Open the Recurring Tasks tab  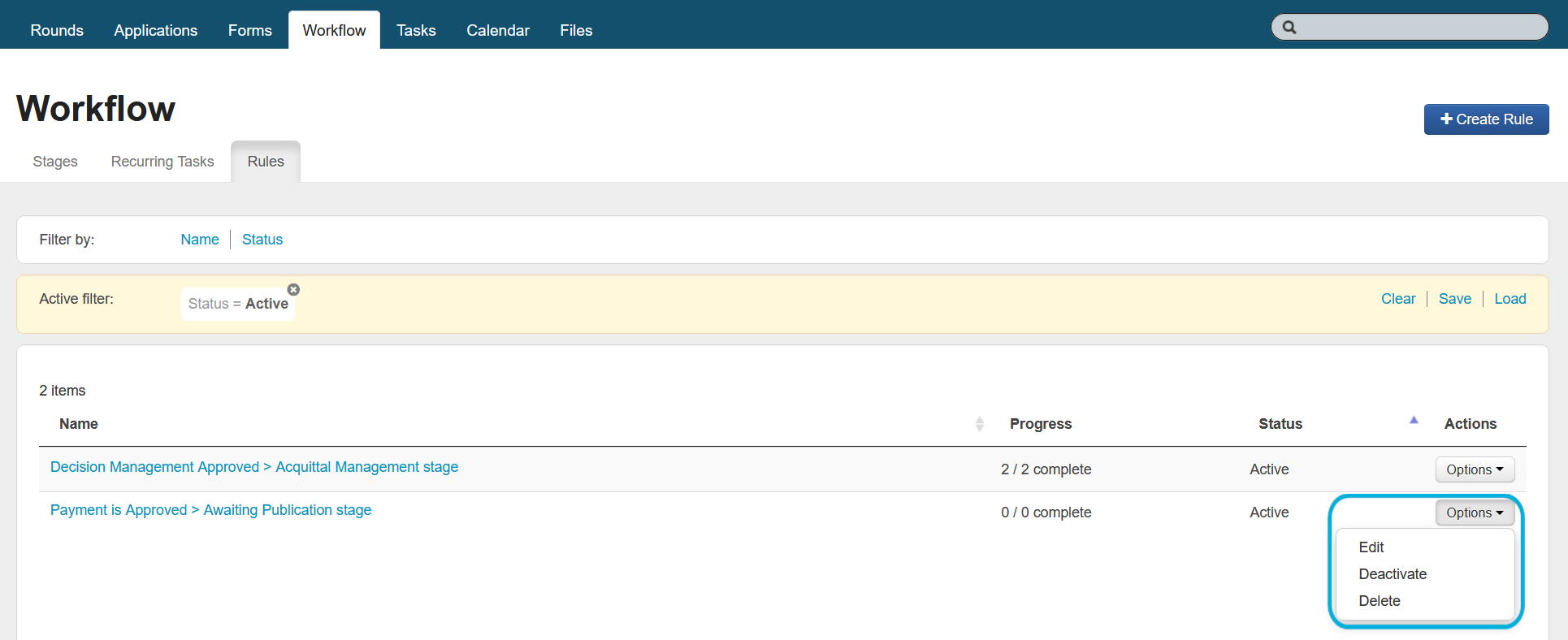[162, 162]
